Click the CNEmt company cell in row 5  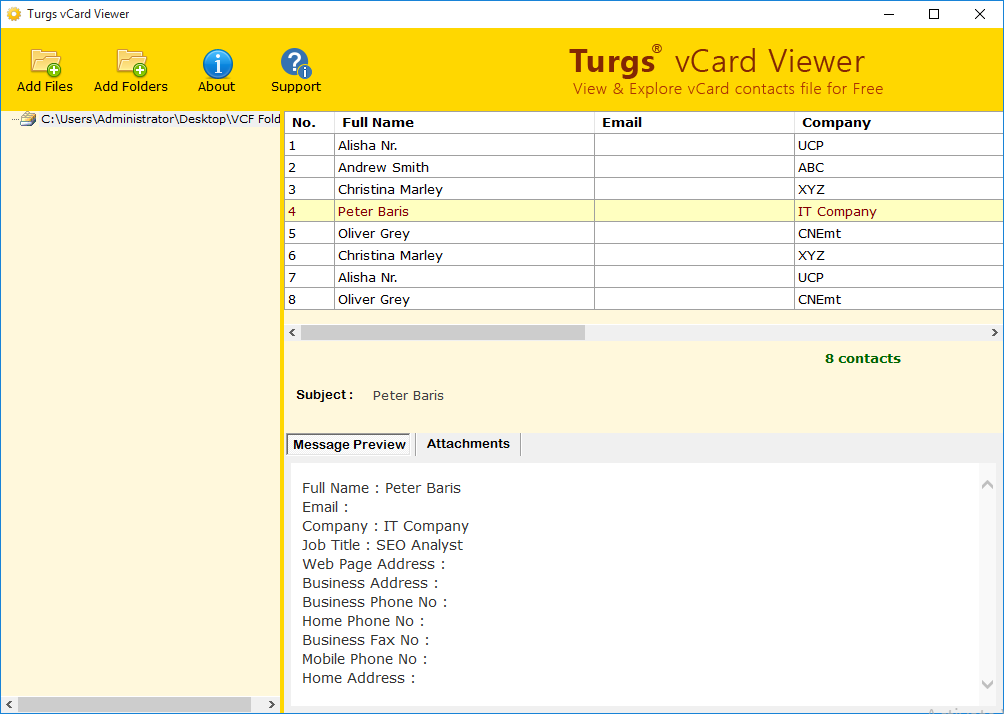899,233
